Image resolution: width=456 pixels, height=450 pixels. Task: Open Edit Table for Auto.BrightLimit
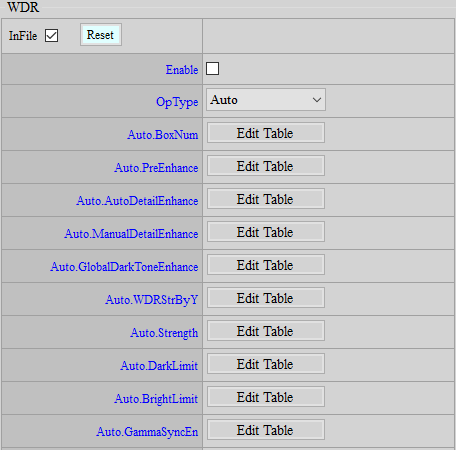click(x=266, y=397)
